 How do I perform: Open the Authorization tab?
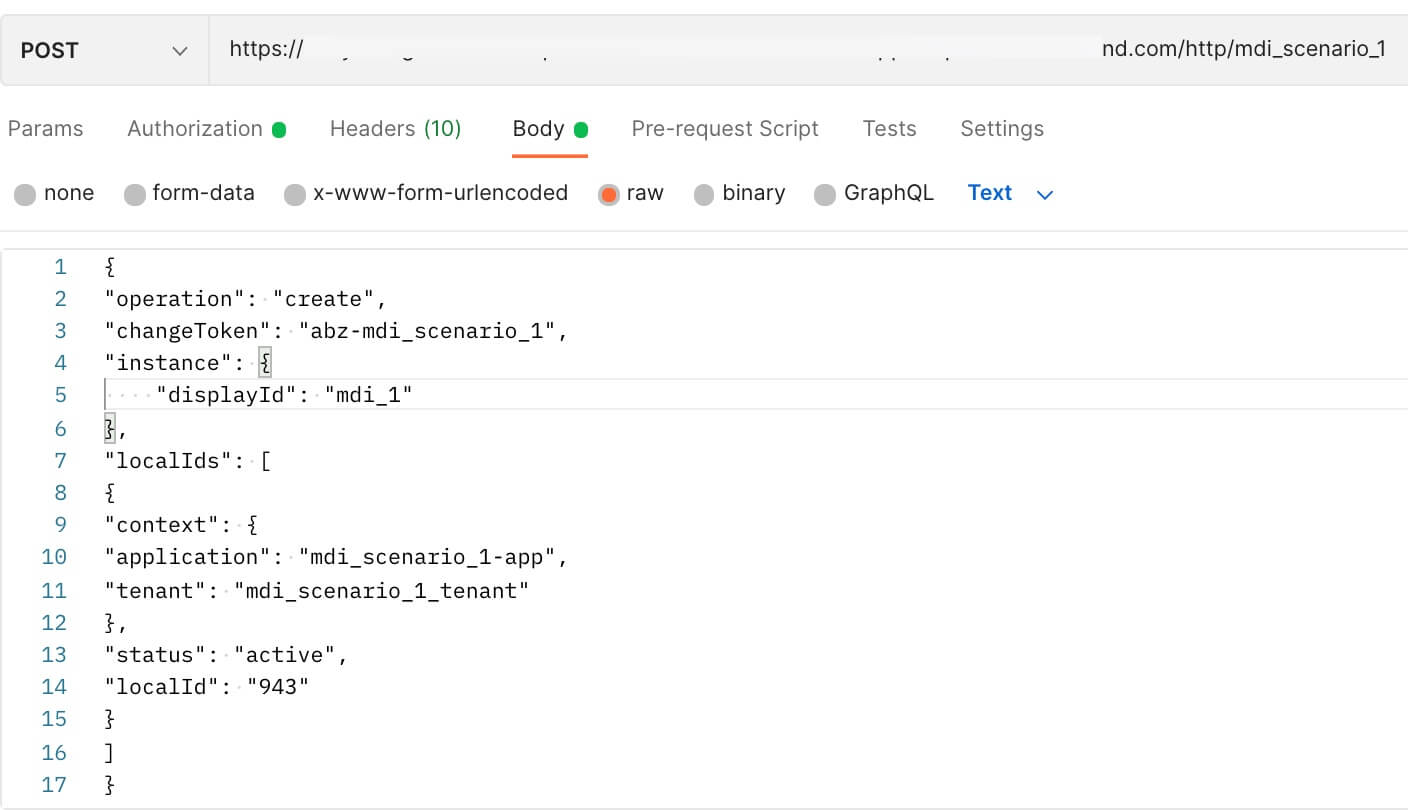coord(196,128)
